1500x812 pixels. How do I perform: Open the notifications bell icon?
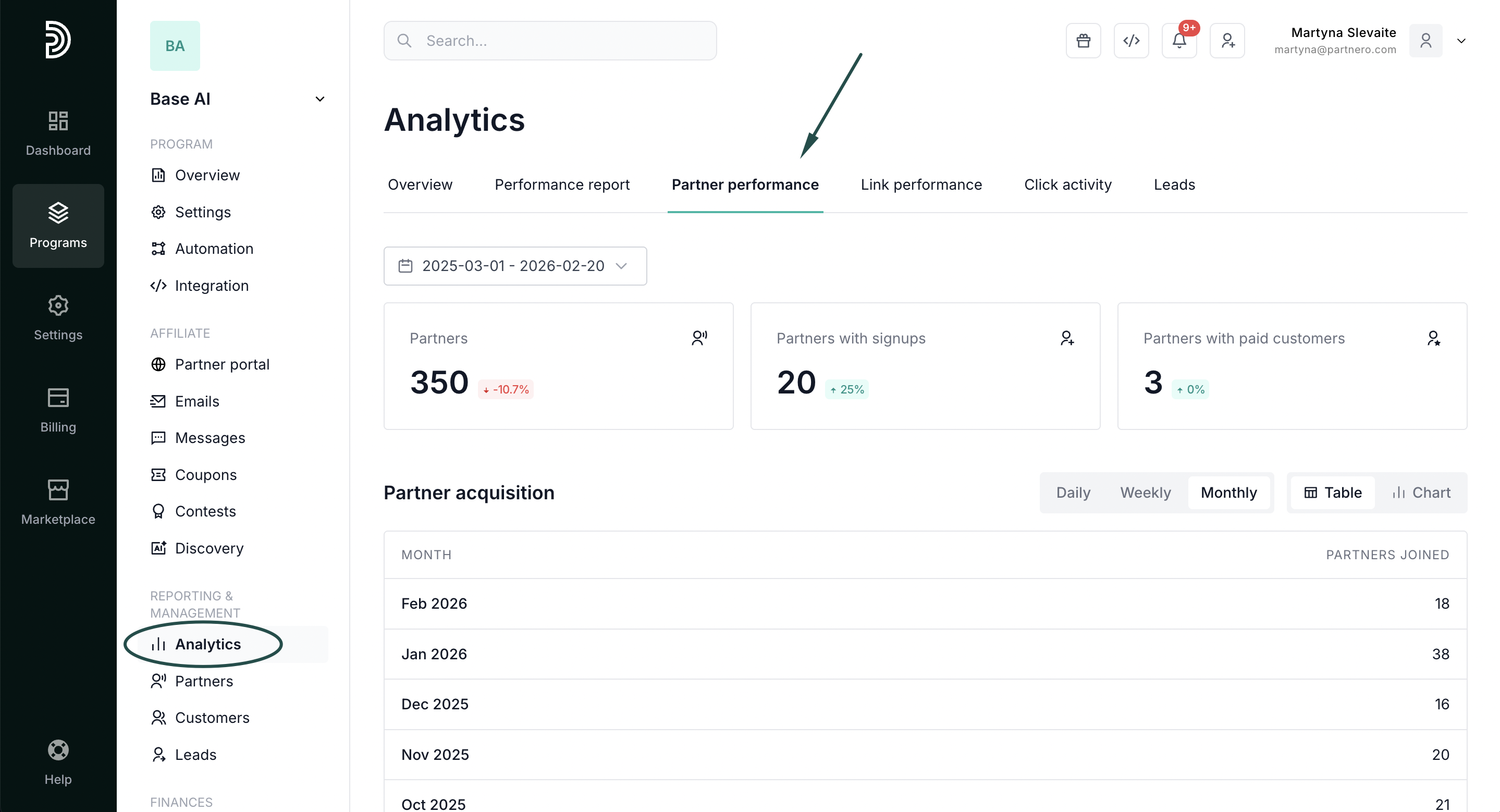tap(1178, 41)
